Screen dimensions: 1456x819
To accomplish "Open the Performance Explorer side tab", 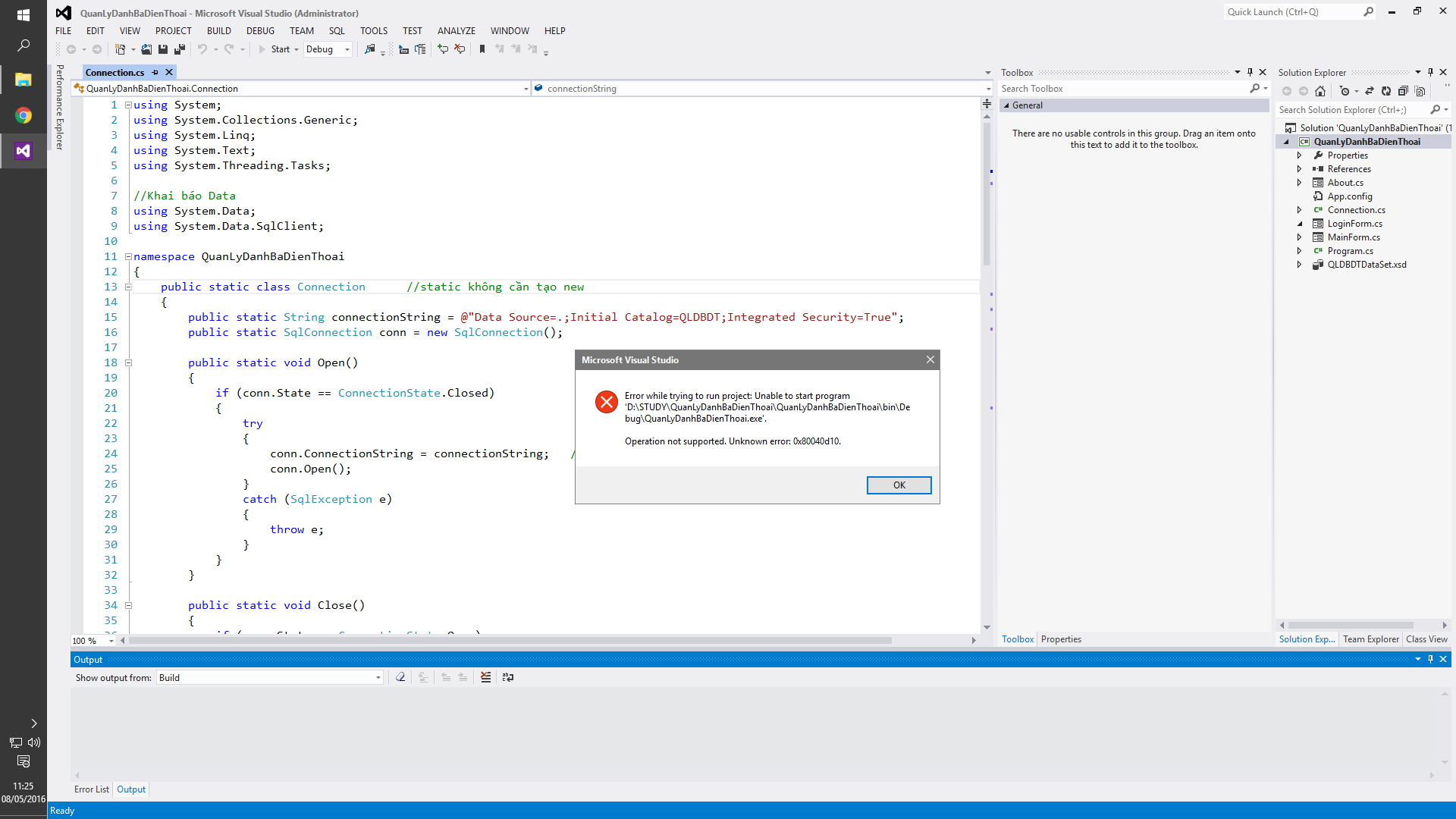I will tap(60, 107).
